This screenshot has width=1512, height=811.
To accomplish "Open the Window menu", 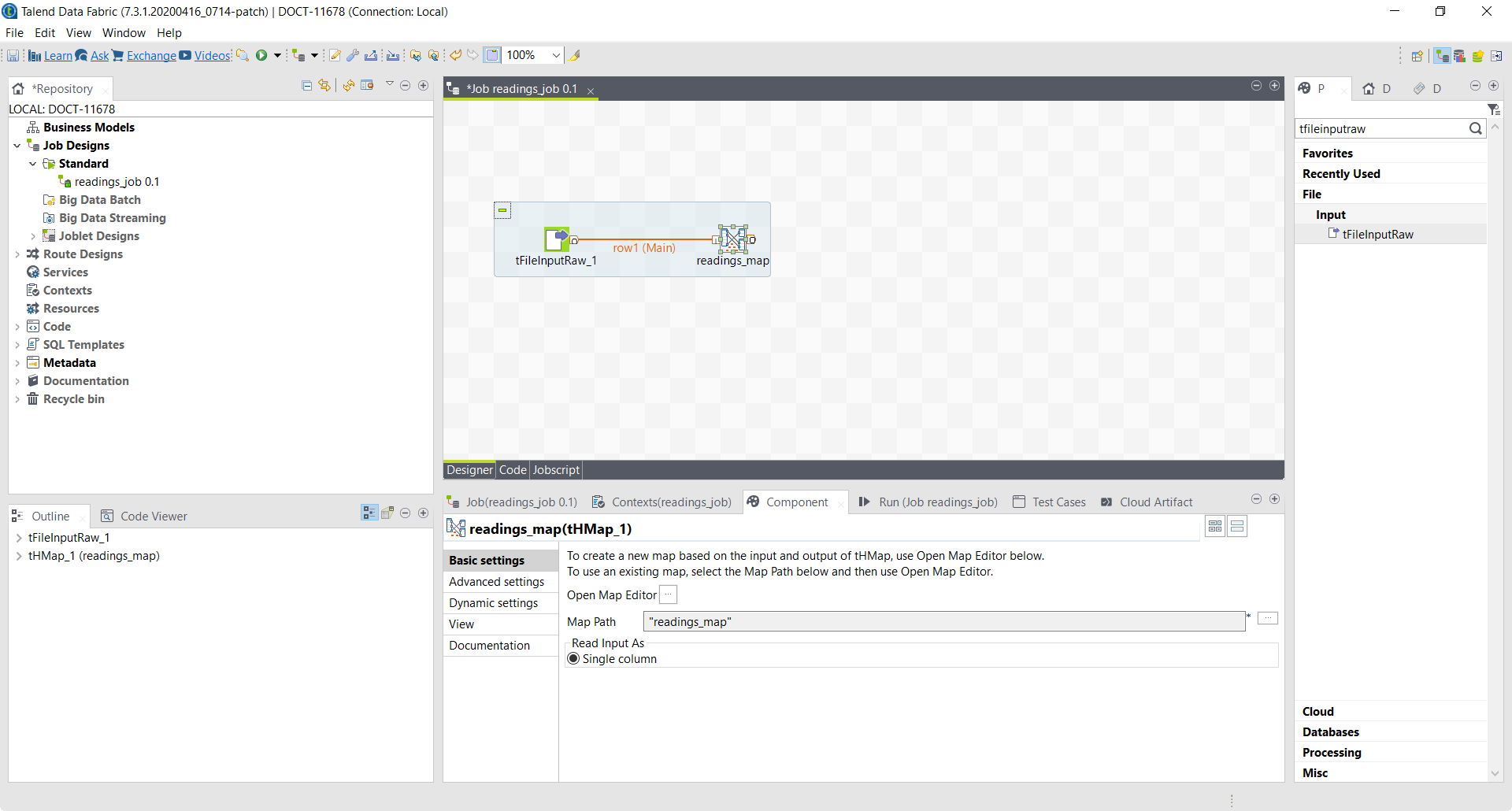I will [x=124, y=33].
